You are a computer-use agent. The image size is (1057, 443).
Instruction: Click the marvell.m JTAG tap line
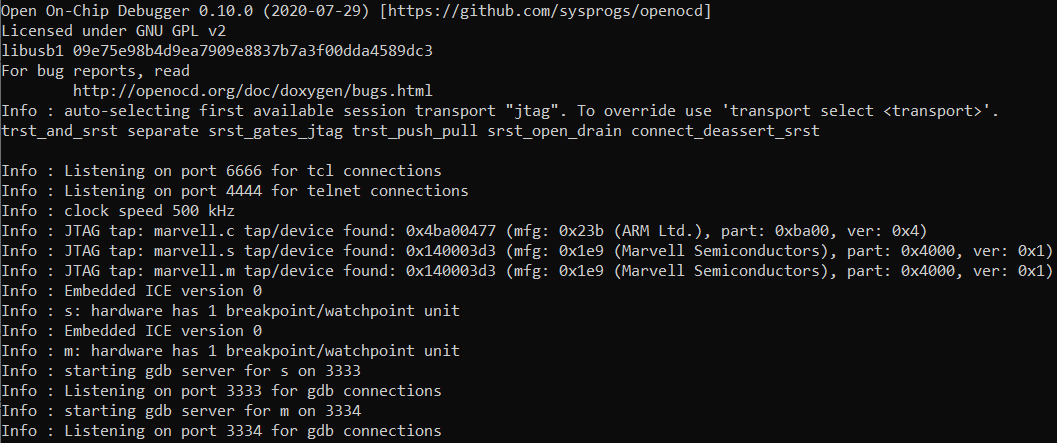pos(526,270)
